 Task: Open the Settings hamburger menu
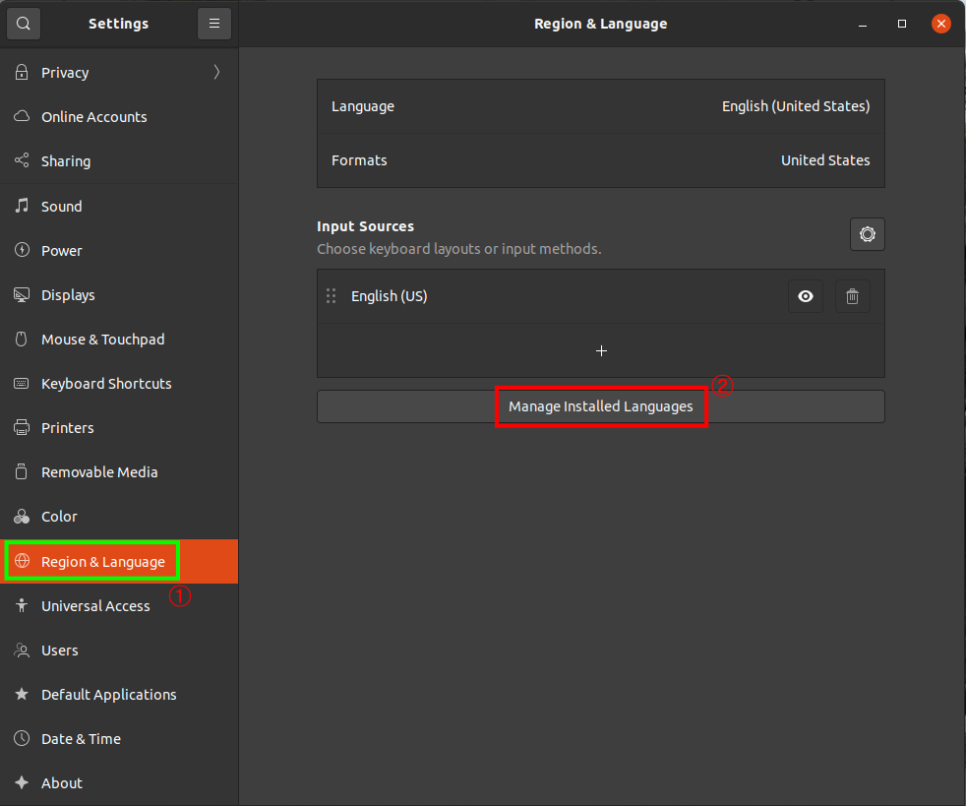click(x=214, y=23)
